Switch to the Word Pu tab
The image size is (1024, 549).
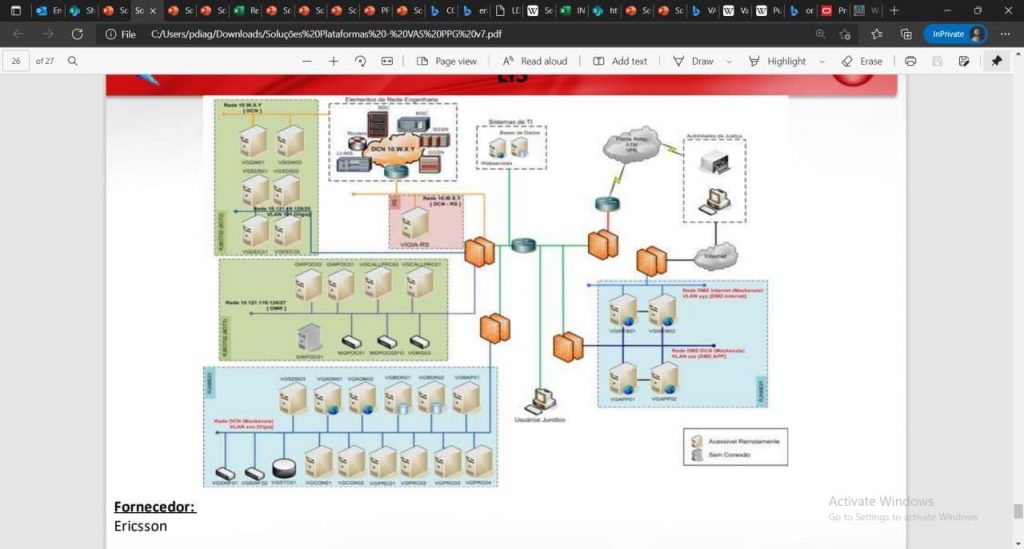(769, 10)
